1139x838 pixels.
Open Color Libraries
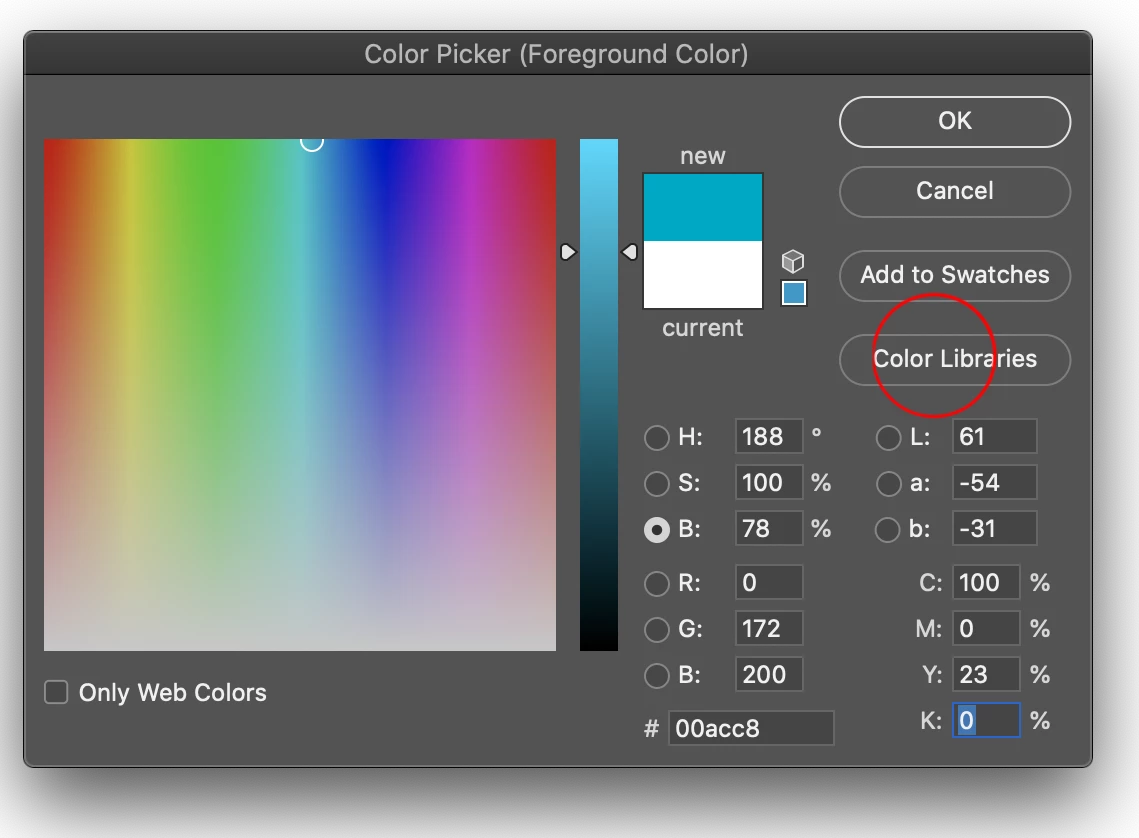[x=954, y=359]
